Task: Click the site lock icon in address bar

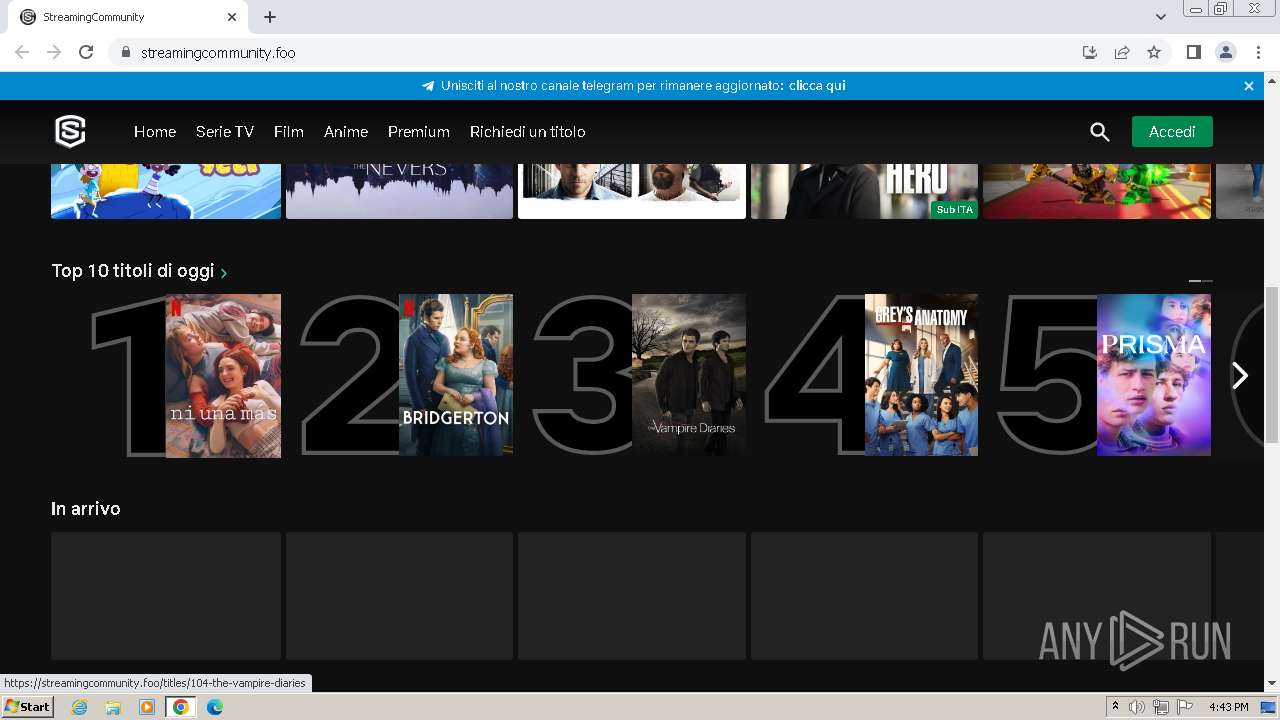Action: [x=125, y=52]
